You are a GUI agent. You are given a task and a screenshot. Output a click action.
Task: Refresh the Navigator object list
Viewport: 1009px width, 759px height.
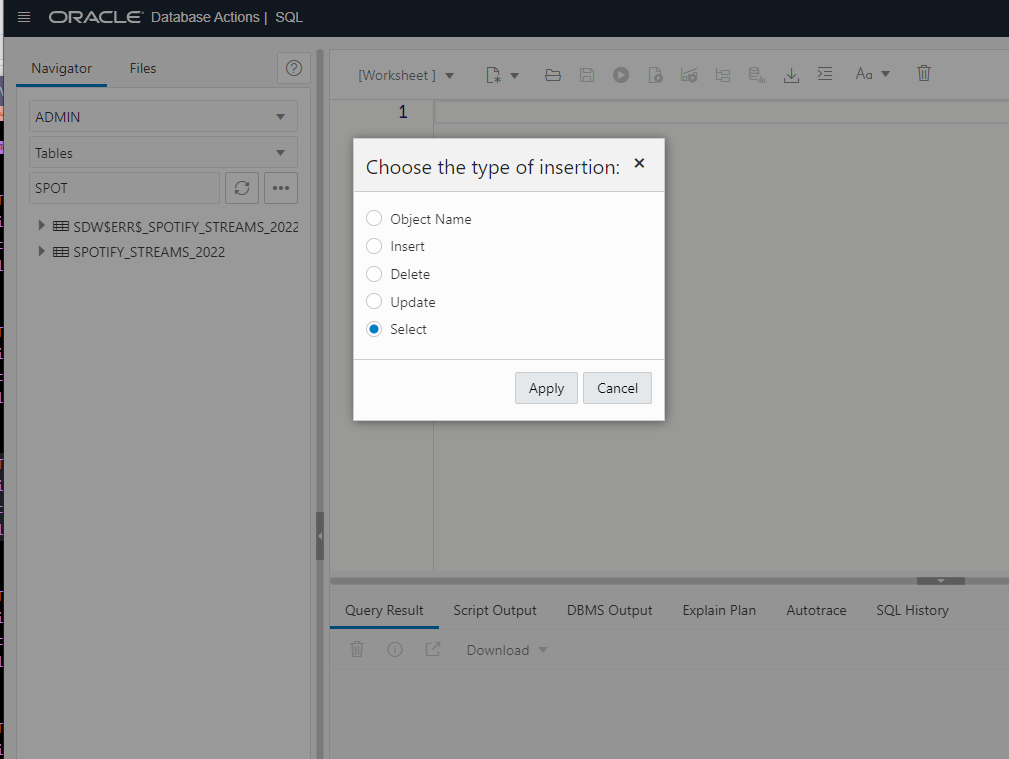click(242, 188)
